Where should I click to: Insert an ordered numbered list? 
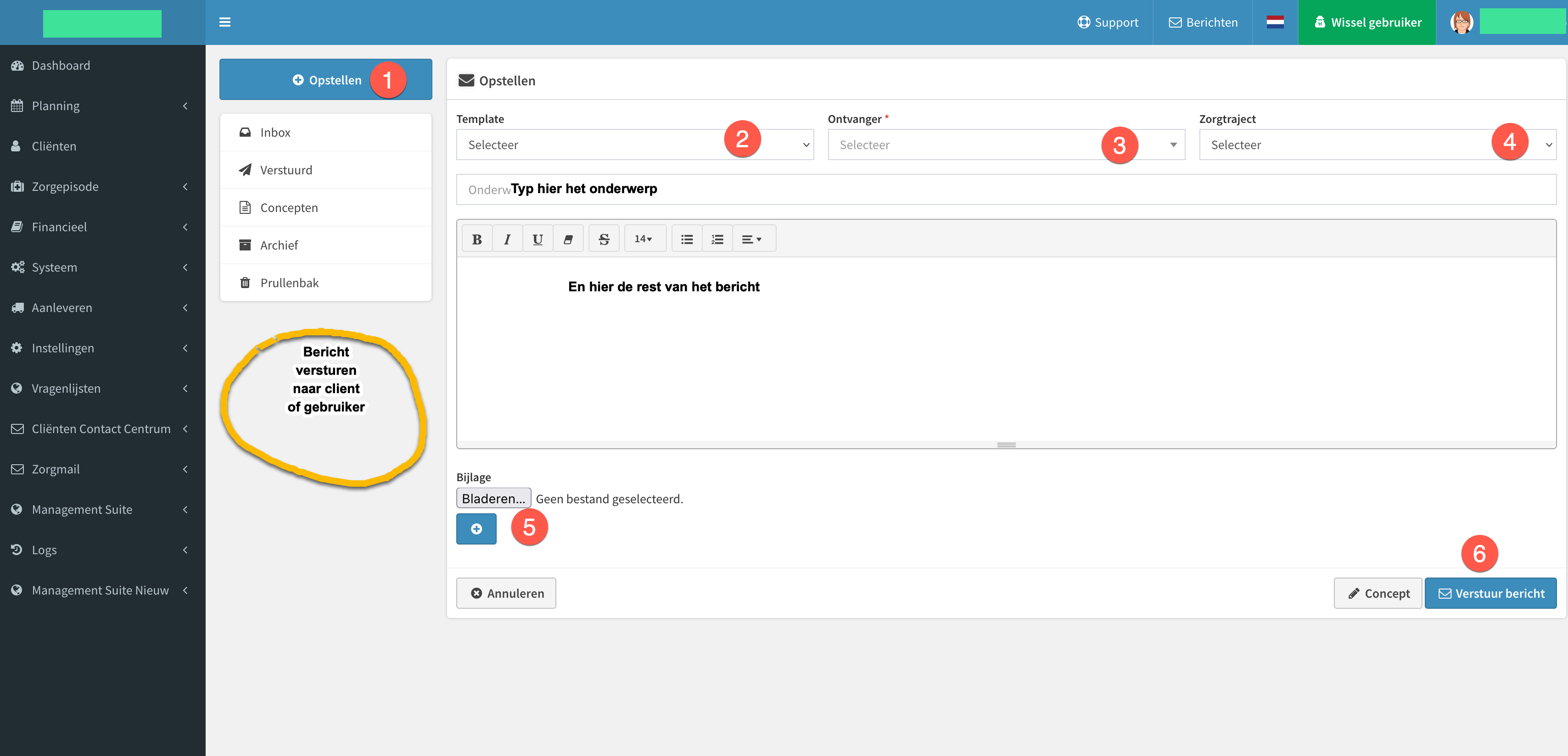coord(717,239)
